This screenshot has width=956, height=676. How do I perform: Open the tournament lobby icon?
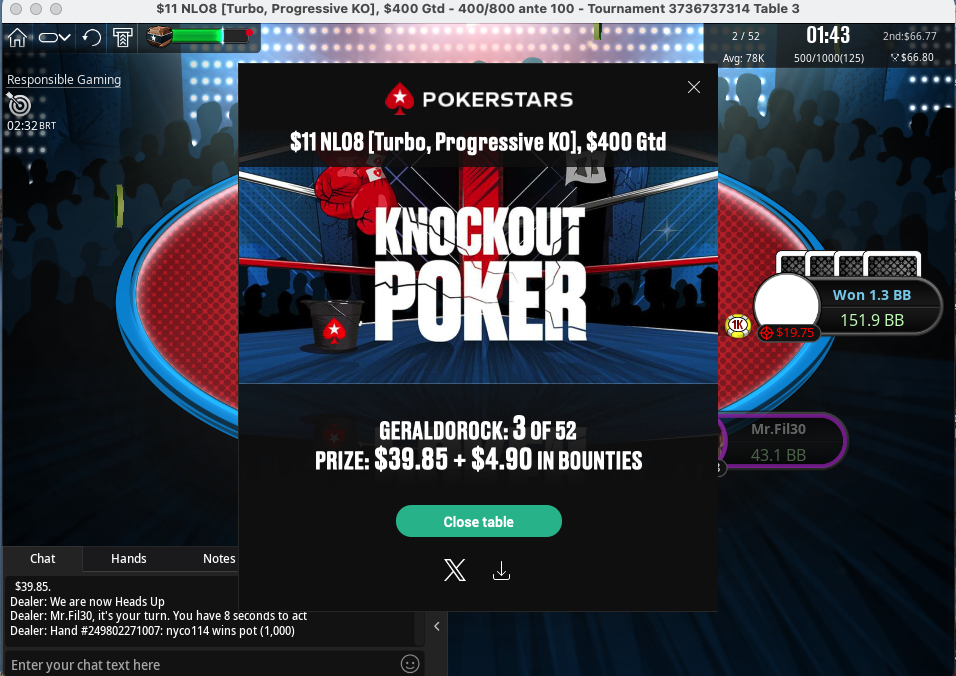tap(123, 38)
